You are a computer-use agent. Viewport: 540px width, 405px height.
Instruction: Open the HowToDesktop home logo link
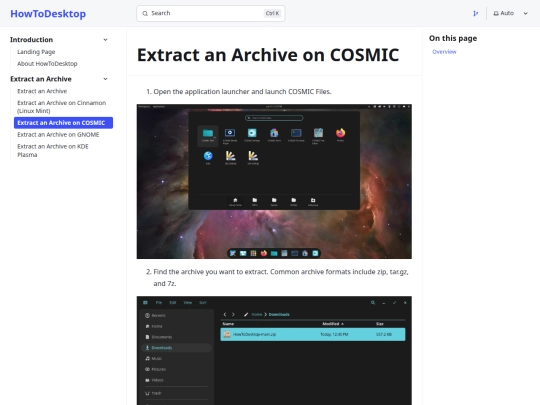click(48, 14)
